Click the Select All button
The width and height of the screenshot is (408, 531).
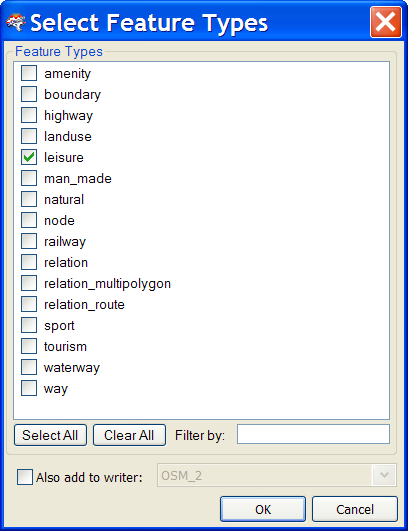click(x=50, y=435)
